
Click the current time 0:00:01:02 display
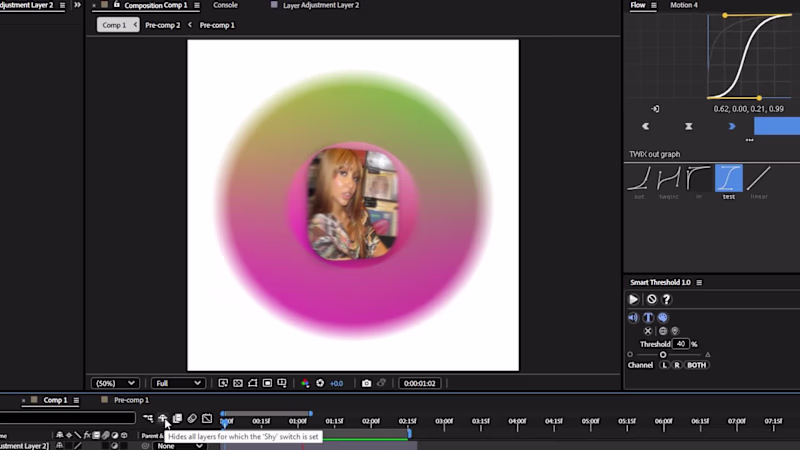point(419,383)
